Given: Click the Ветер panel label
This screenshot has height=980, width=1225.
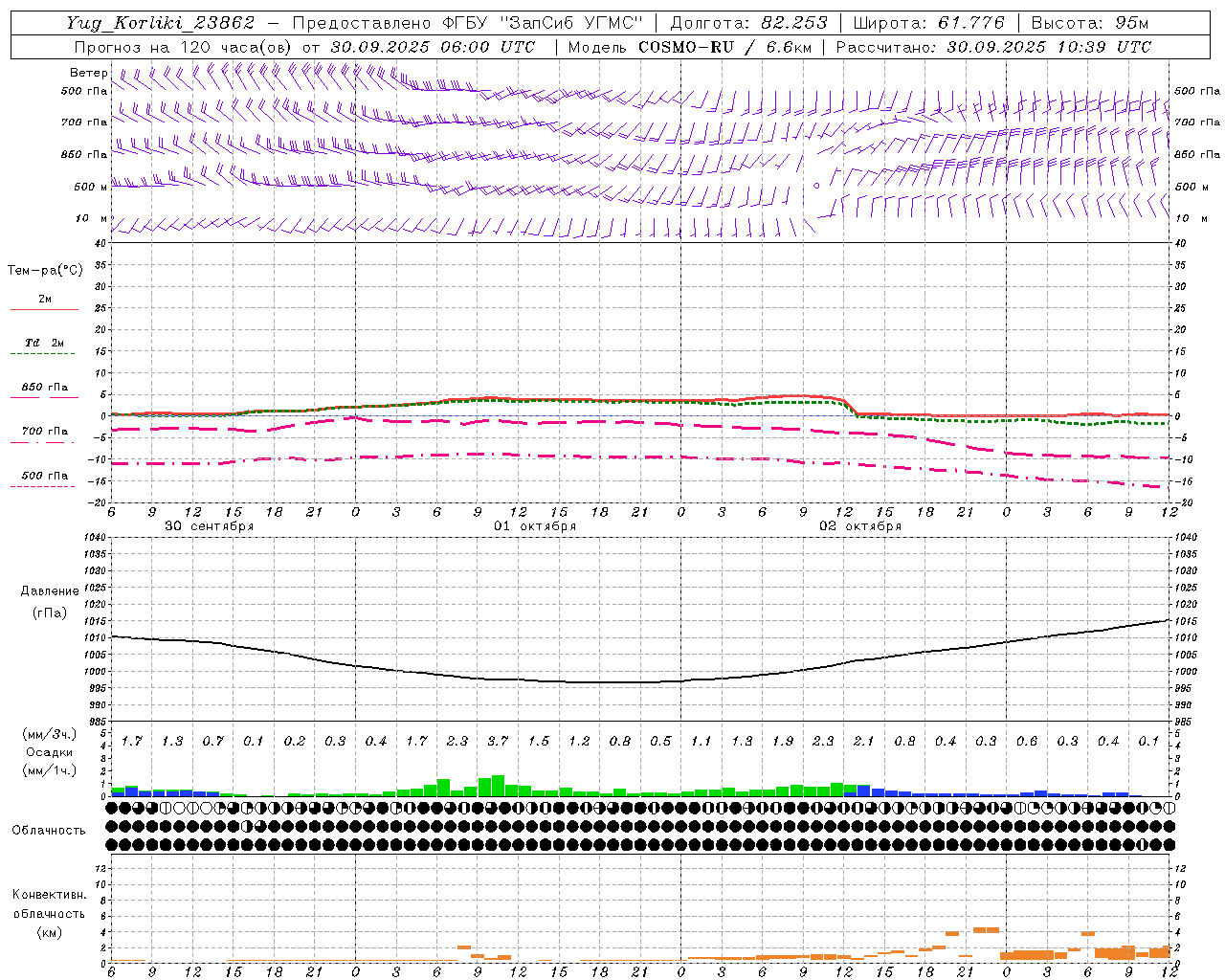Looking at the screenshot, I should [x=88, y=73].
